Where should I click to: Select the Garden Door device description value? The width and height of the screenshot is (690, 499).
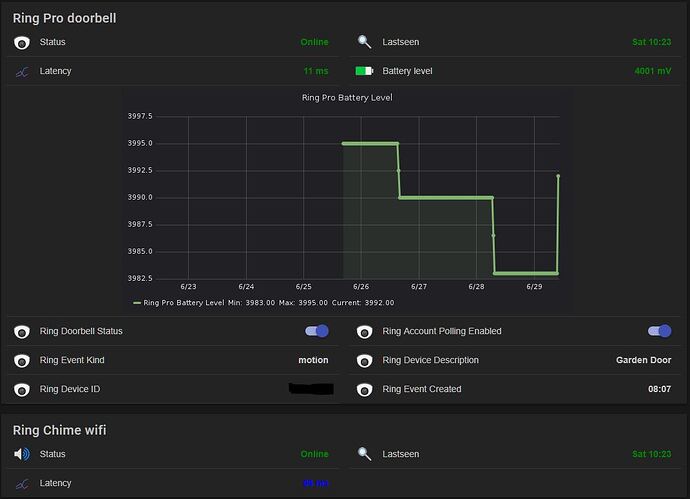(x=643, y=361)
